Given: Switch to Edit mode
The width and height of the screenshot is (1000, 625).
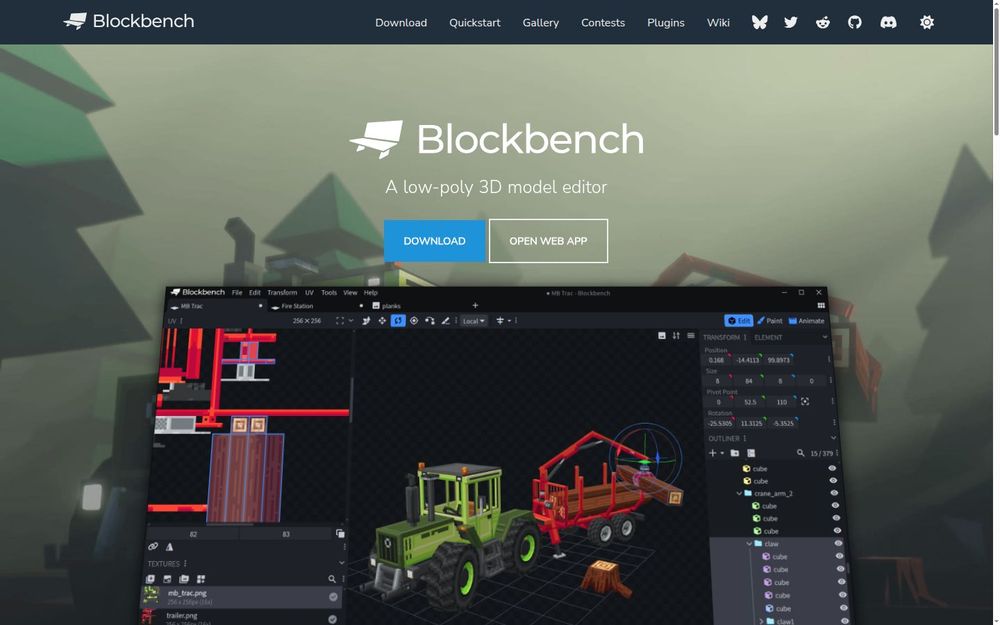Looking at the screenshot, I should (x=739, y=321).
